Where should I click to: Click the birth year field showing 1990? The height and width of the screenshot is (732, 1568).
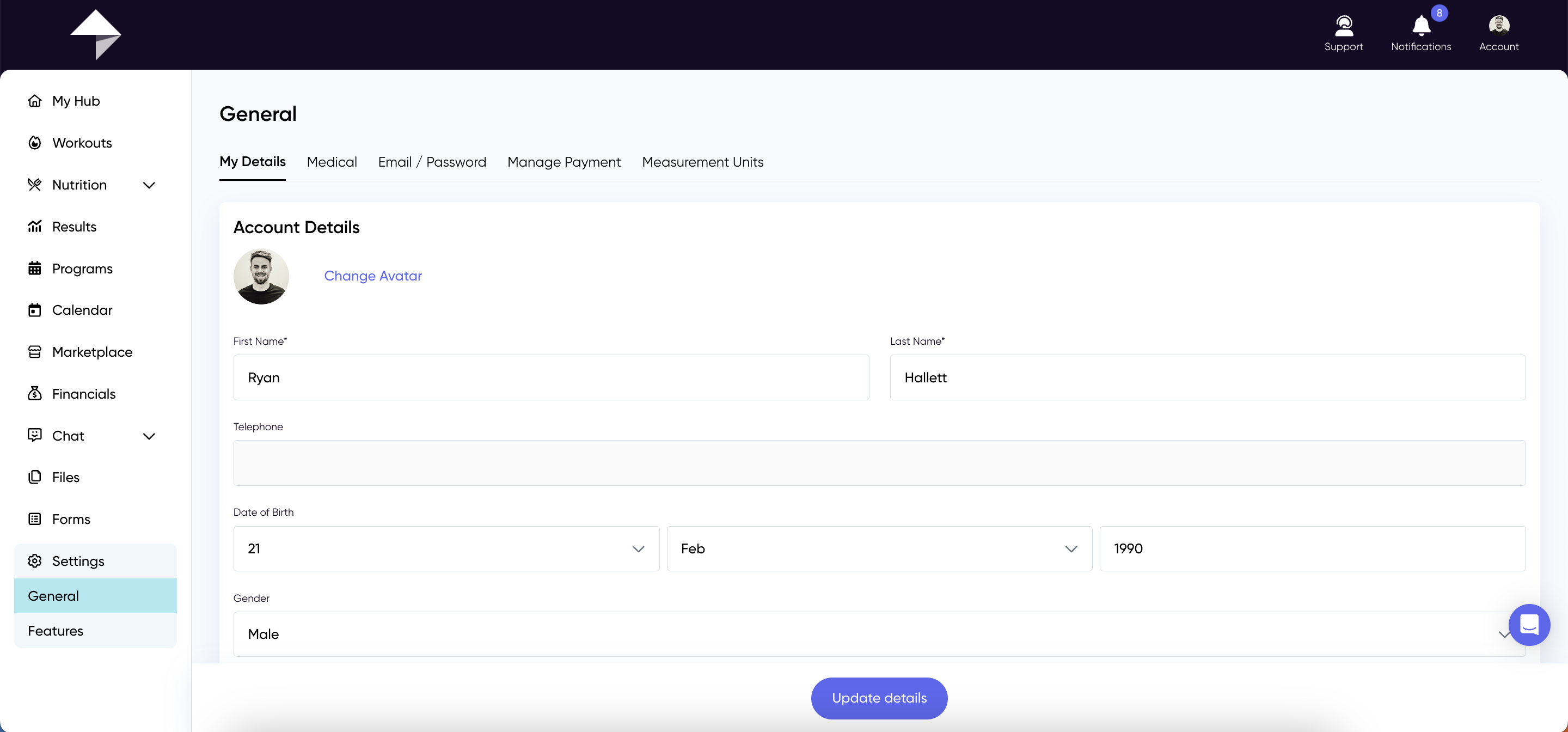coord(1312,548)
